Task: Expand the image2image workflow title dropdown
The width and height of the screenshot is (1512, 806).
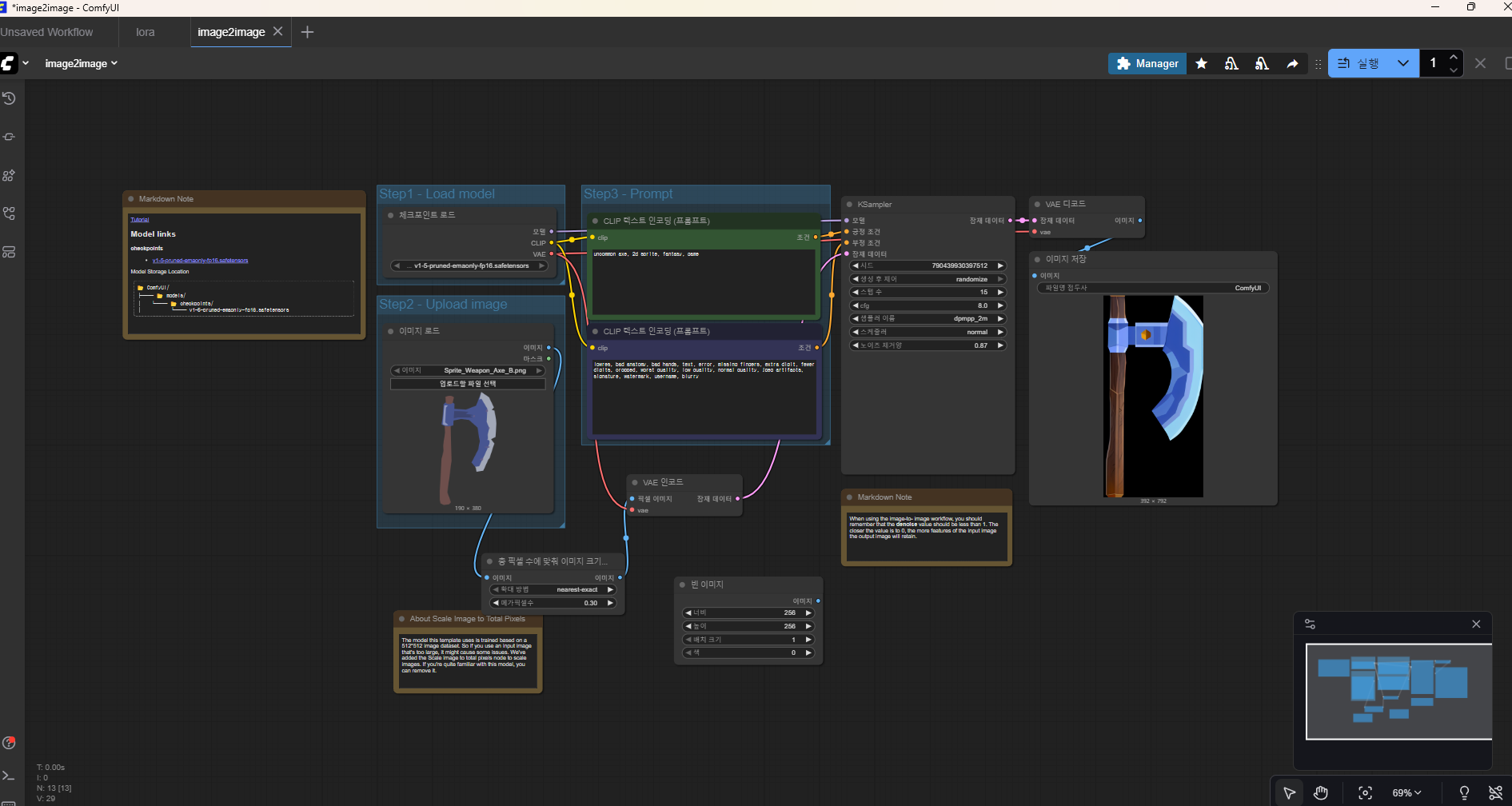Action: [x=82, y=64]
